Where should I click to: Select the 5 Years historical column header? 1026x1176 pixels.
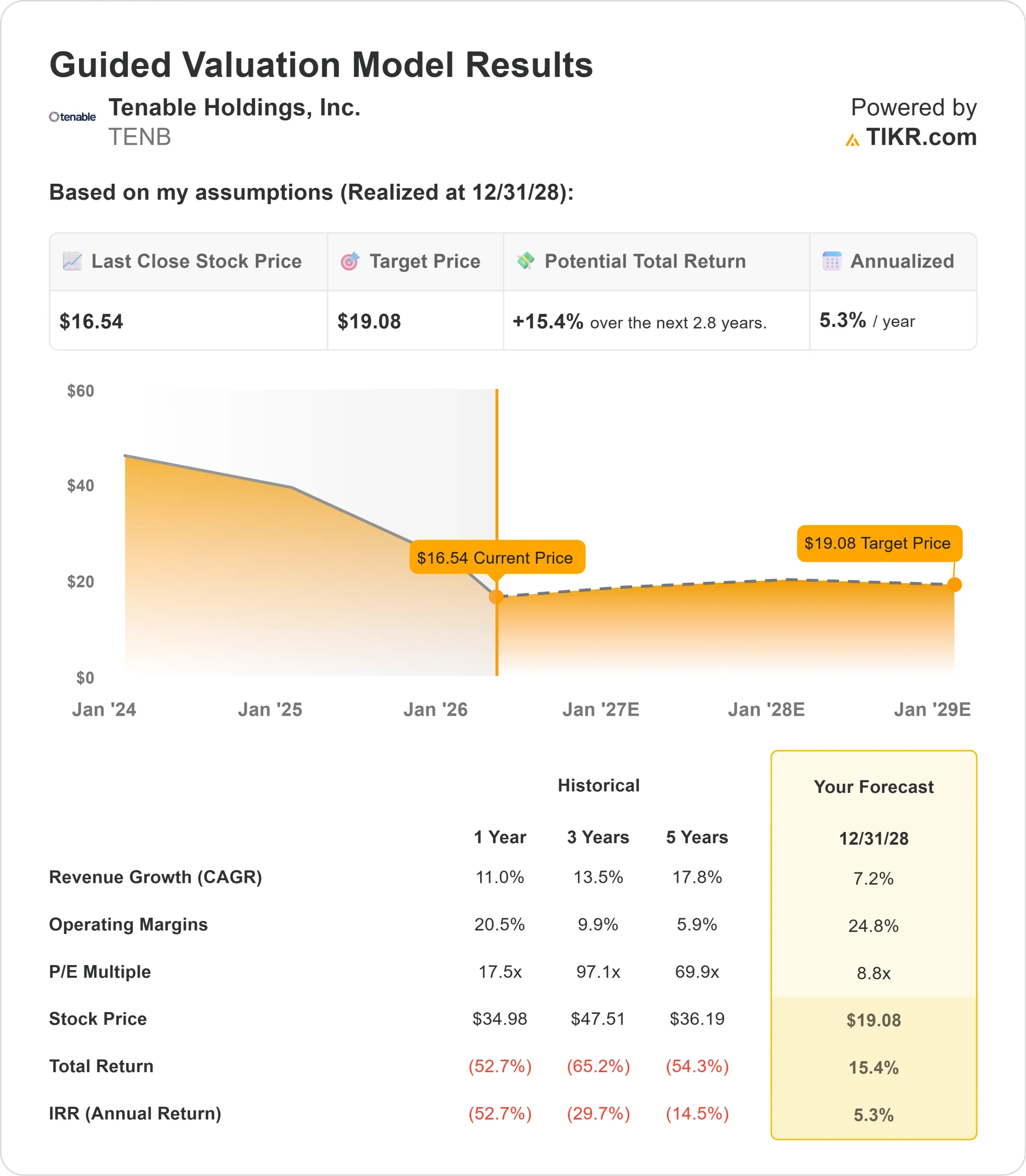[697, 837]
